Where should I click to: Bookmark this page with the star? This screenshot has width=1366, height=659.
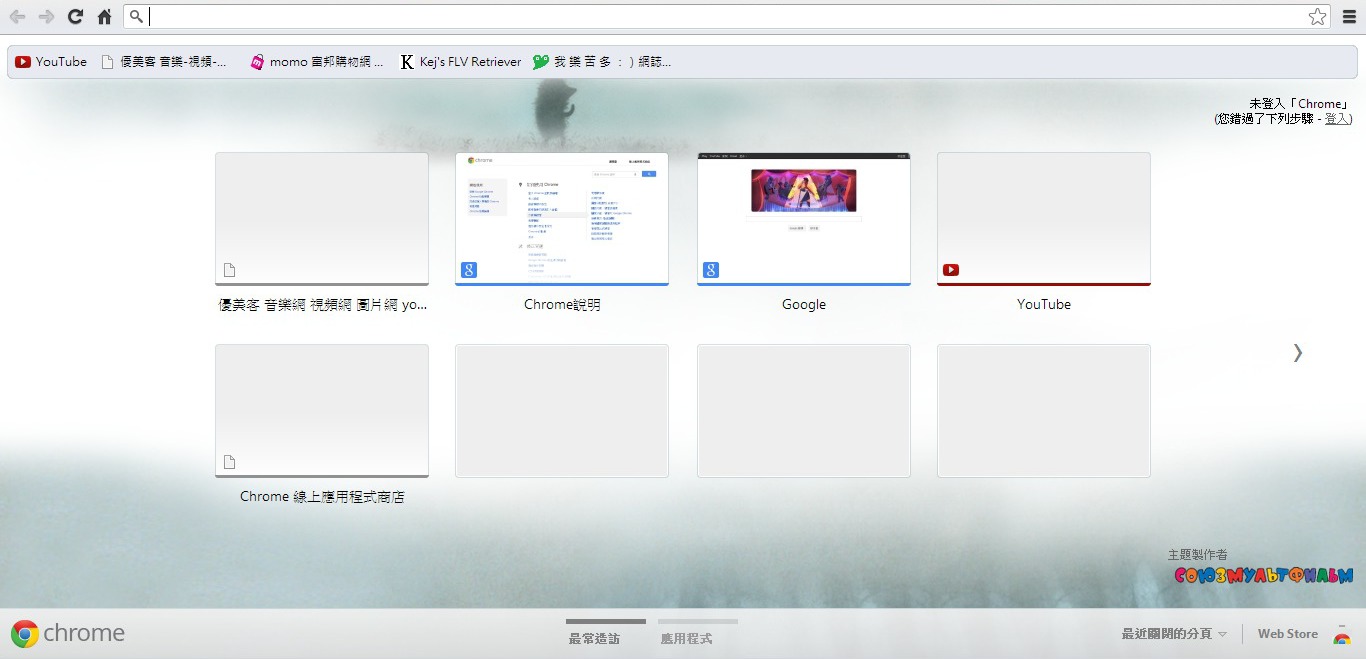pos(1317,16)
